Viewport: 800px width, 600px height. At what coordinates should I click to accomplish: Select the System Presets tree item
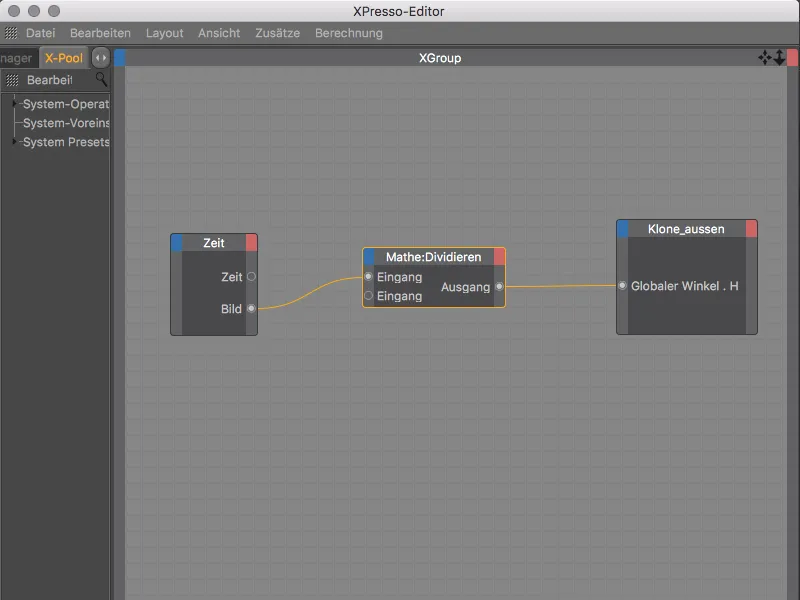point(66,142)
